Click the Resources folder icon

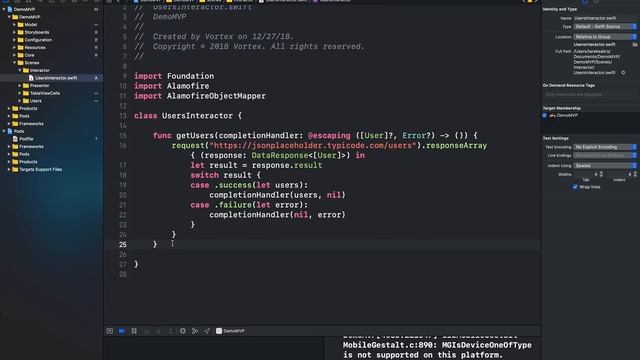click(20, 47)
